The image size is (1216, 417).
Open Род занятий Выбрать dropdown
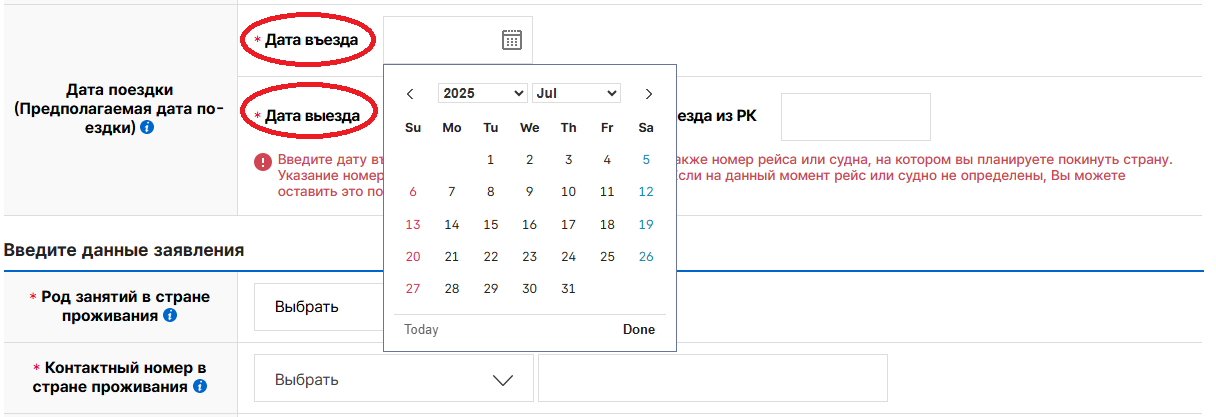click(319, 306)
